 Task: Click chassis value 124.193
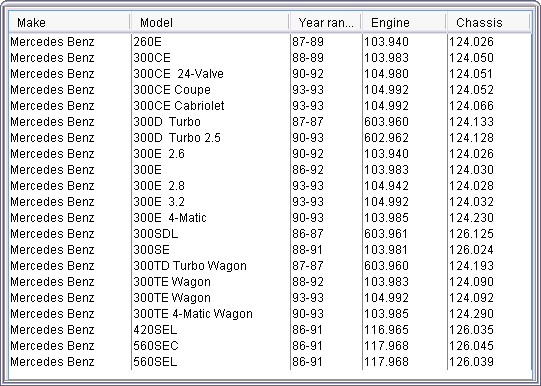click(471, 266)
